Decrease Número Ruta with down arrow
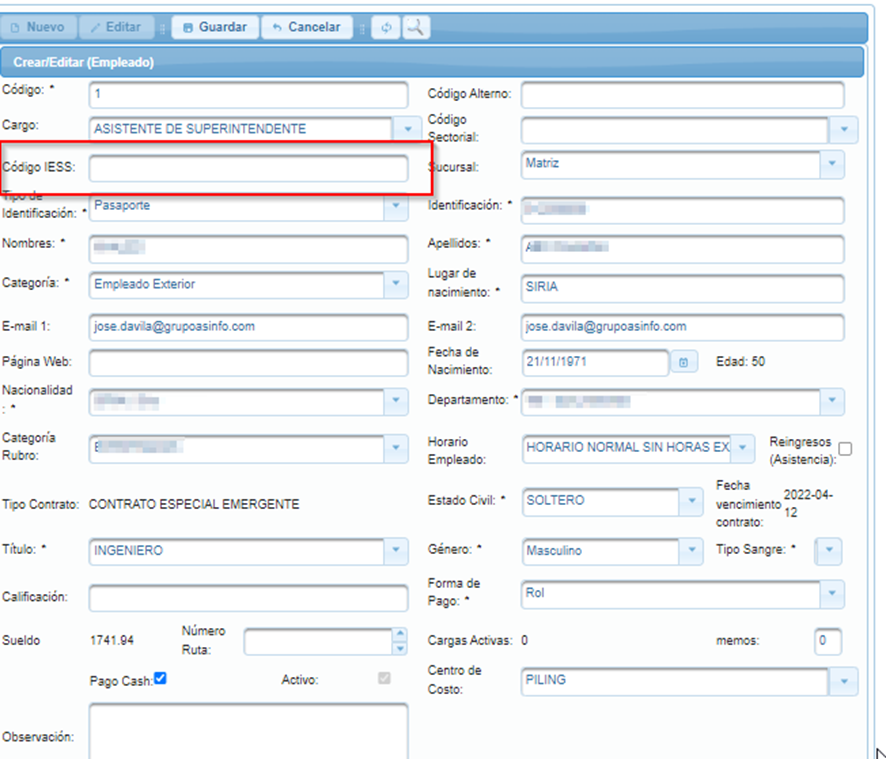Image resolution: width=886 pixels, height=759 pixels. pos(400,649)
